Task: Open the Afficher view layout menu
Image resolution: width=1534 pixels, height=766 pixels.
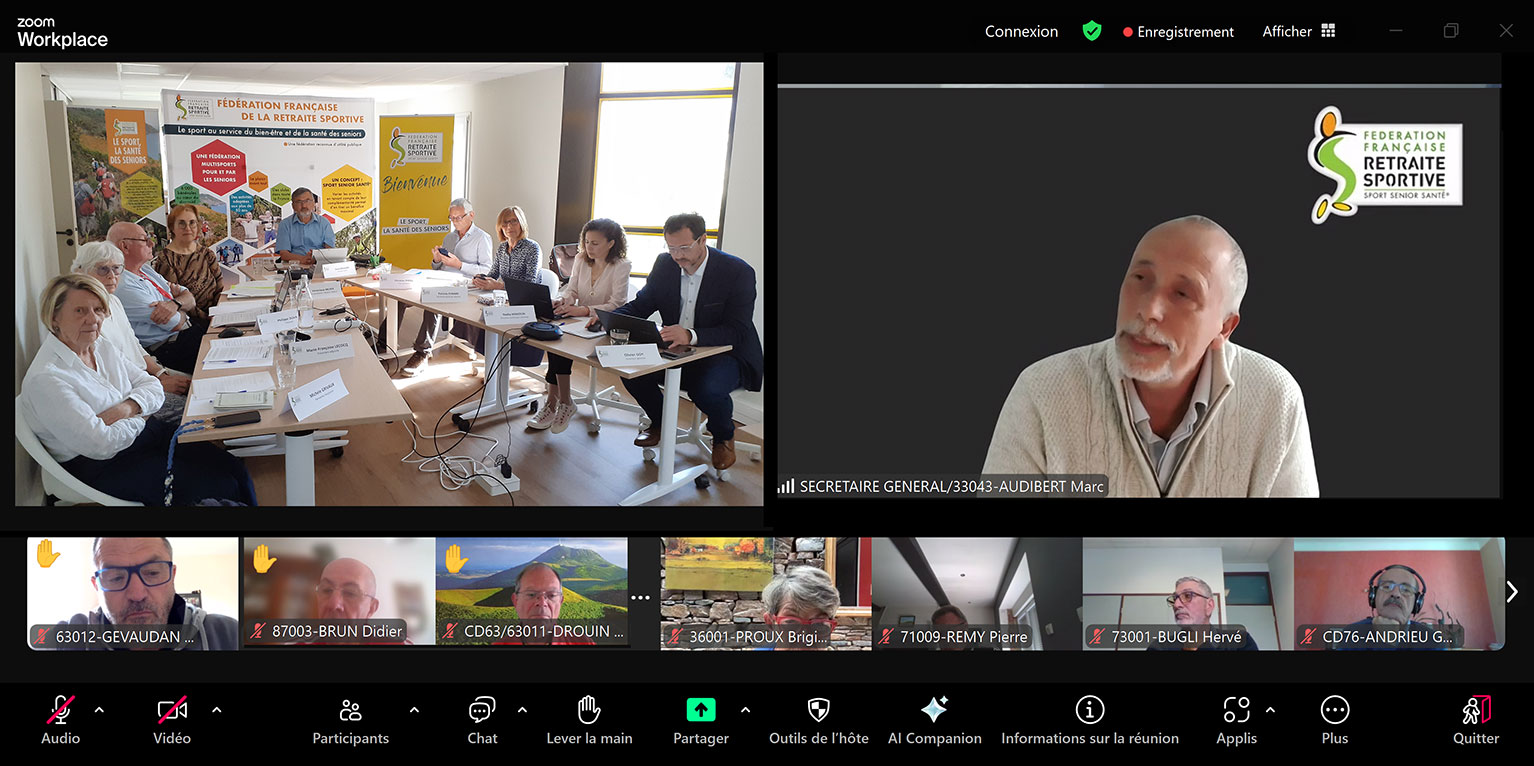Action: [1298, 31]
